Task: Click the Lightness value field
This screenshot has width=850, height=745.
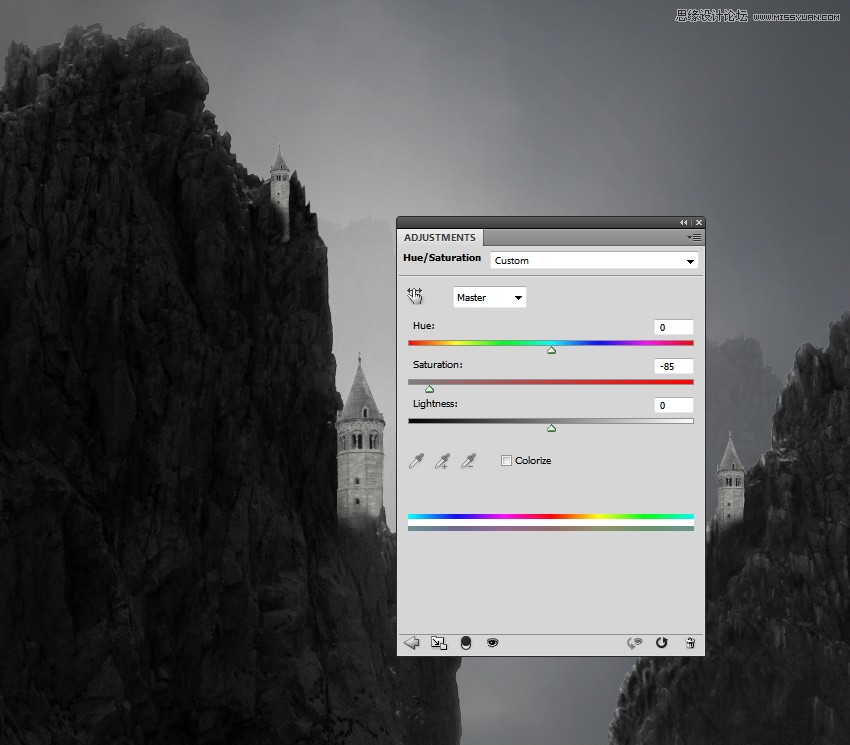Action: (673, 406)
